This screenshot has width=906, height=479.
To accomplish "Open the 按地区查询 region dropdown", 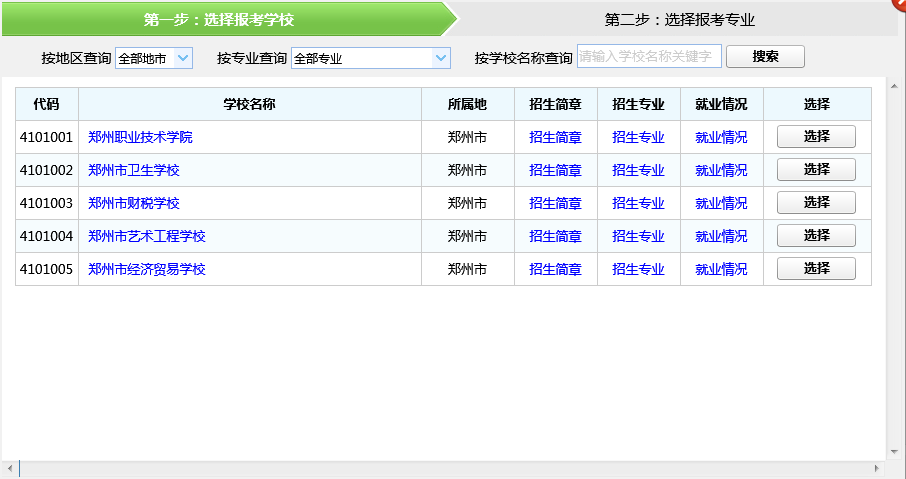I will (153, 58).
